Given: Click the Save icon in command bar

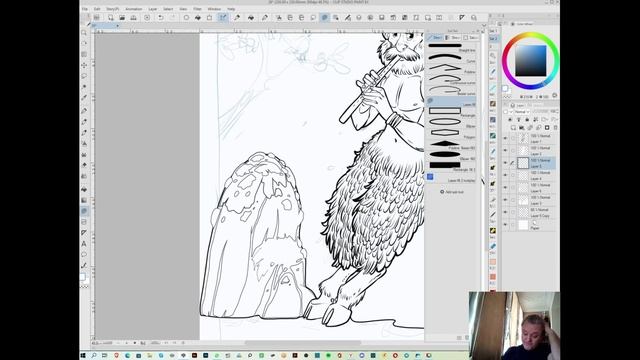Looking at the screenshot, I should coord(133,18).
